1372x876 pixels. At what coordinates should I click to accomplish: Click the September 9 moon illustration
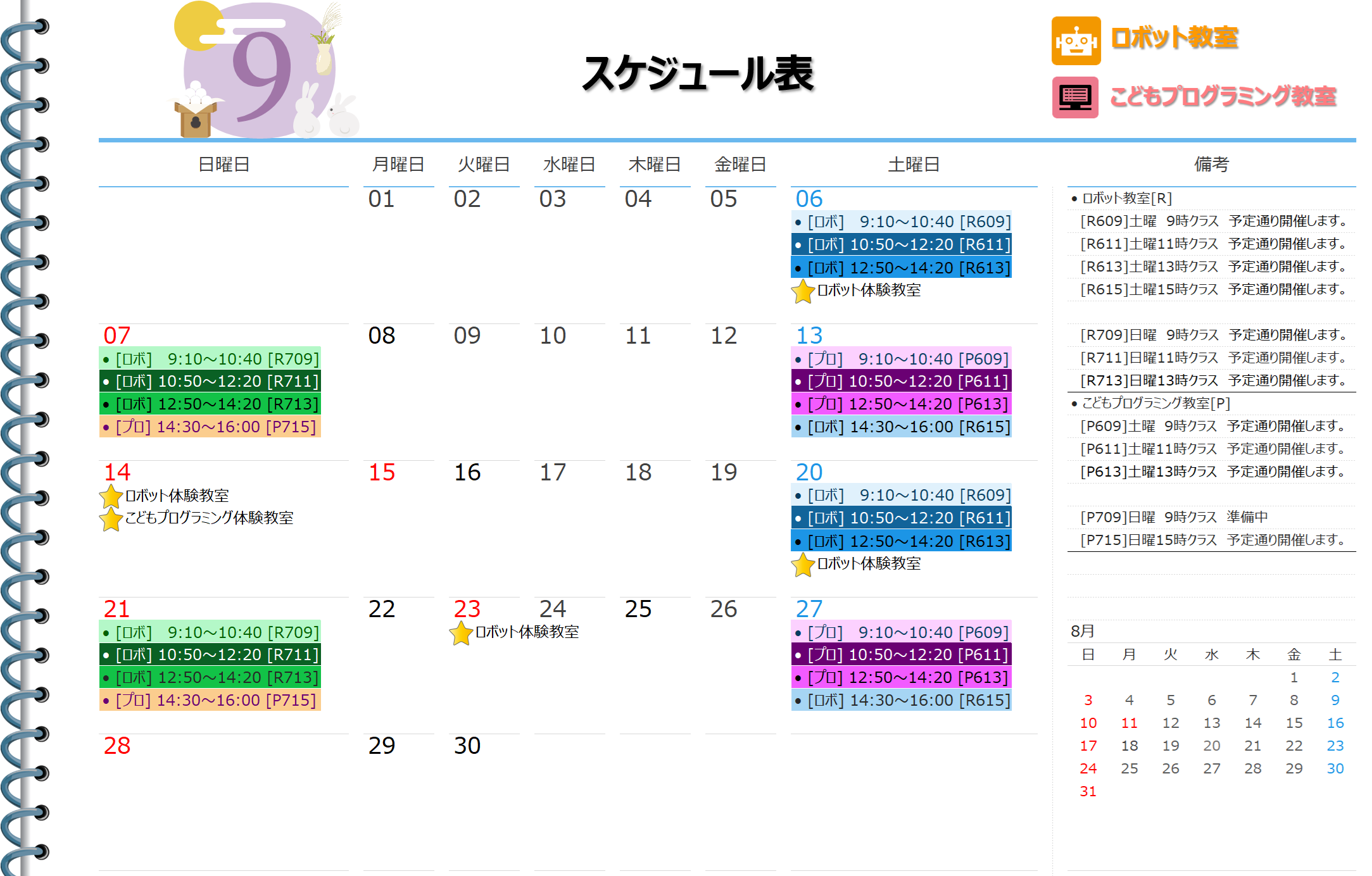click(x=263, y=70)
